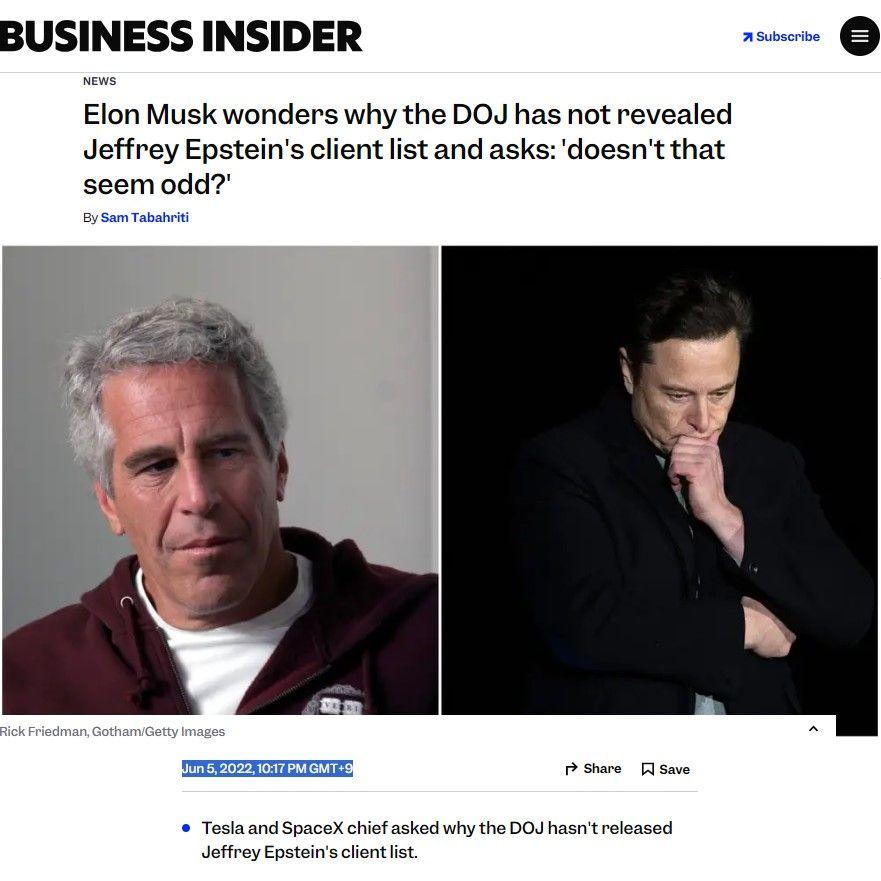Click the Save button label
The width and height of the screenshot is (881, 881).
674,769
